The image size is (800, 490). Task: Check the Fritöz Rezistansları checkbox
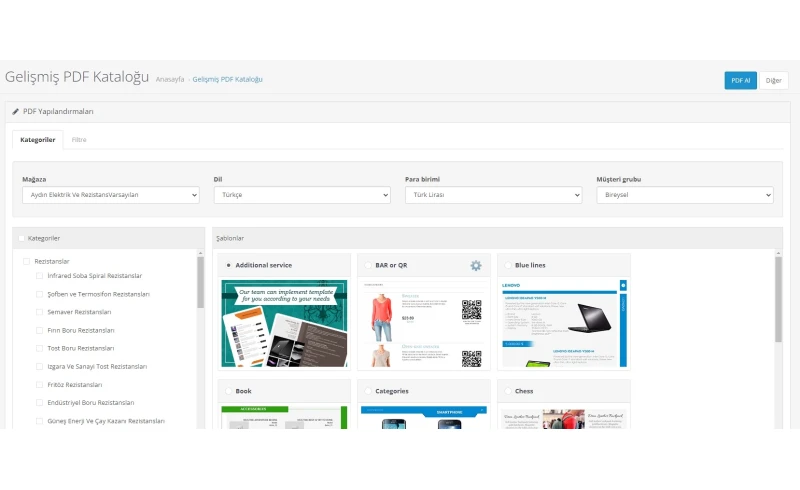(39, 384)
